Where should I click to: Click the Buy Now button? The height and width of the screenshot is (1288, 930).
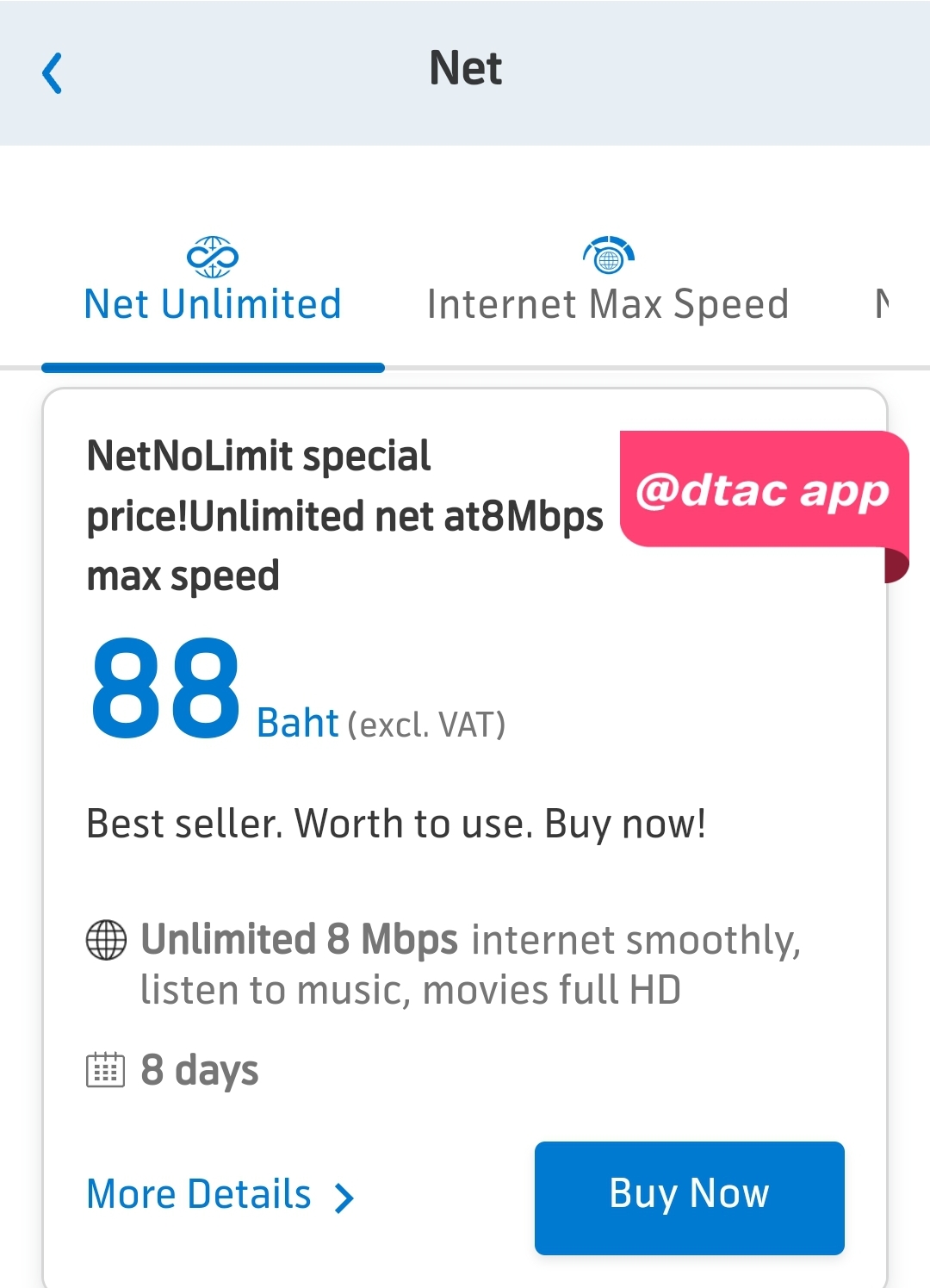[x=690, y=1198]
